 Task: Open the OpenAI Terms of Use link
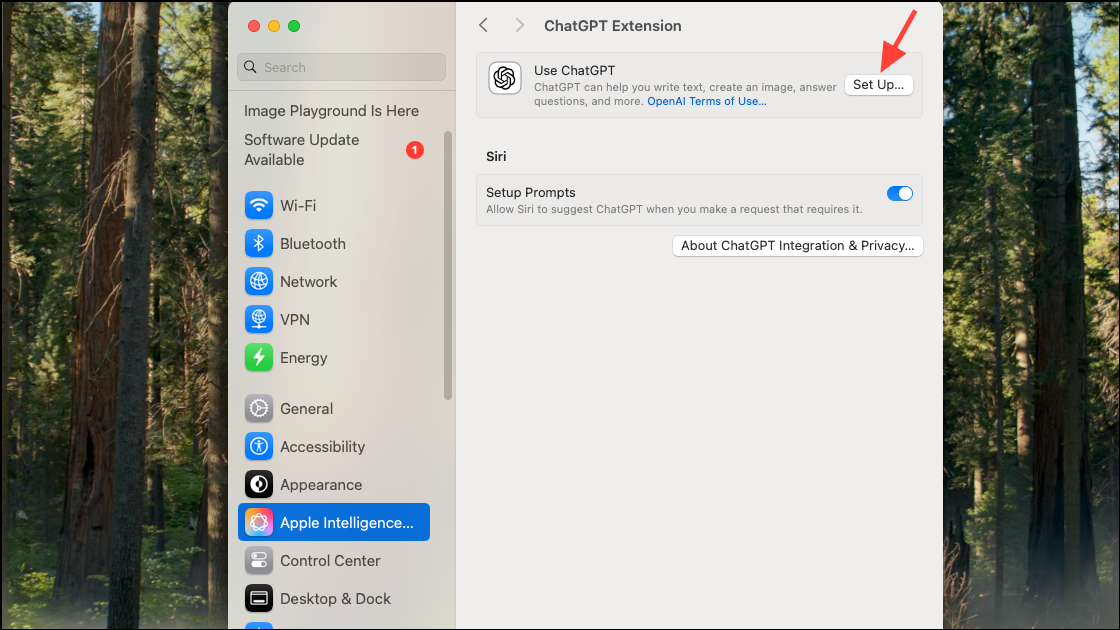point(706,101)
